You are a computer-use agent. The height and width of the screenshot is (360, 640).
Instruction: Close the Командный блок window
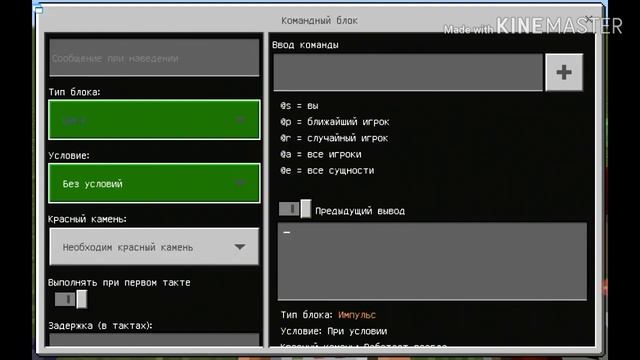[589, 19]
